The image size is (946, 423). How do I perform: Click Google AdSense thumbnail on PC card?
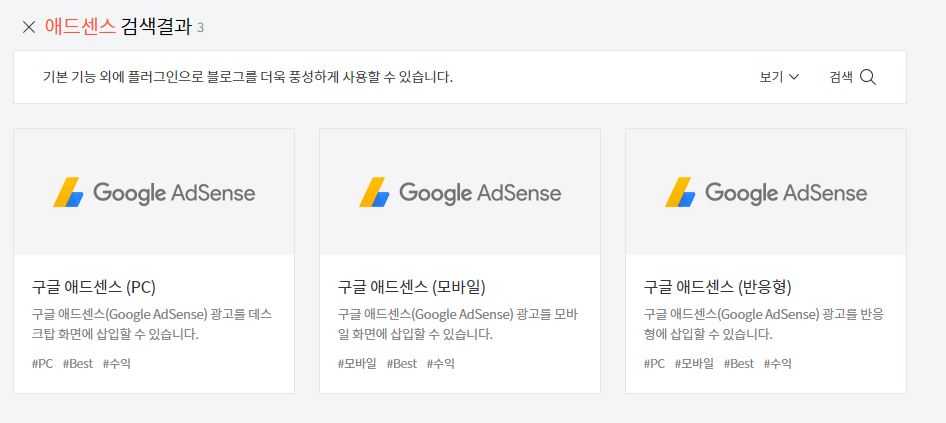pyautogui.click(x=154, y=192)
